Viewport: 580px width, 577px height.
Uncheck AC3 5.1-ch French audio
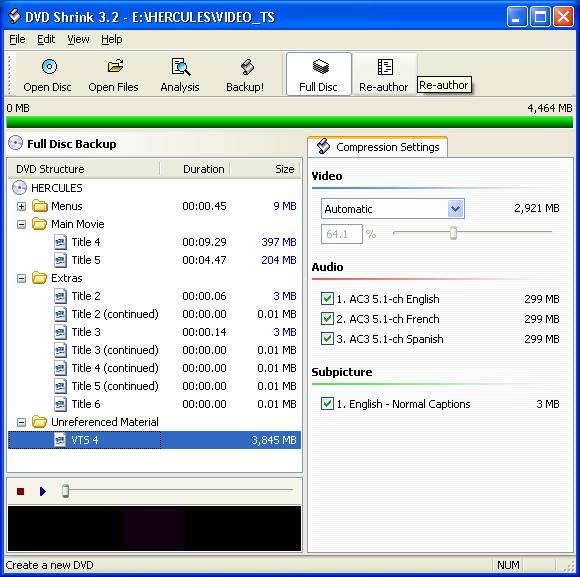pyautogui.click(x=327, y=318)
